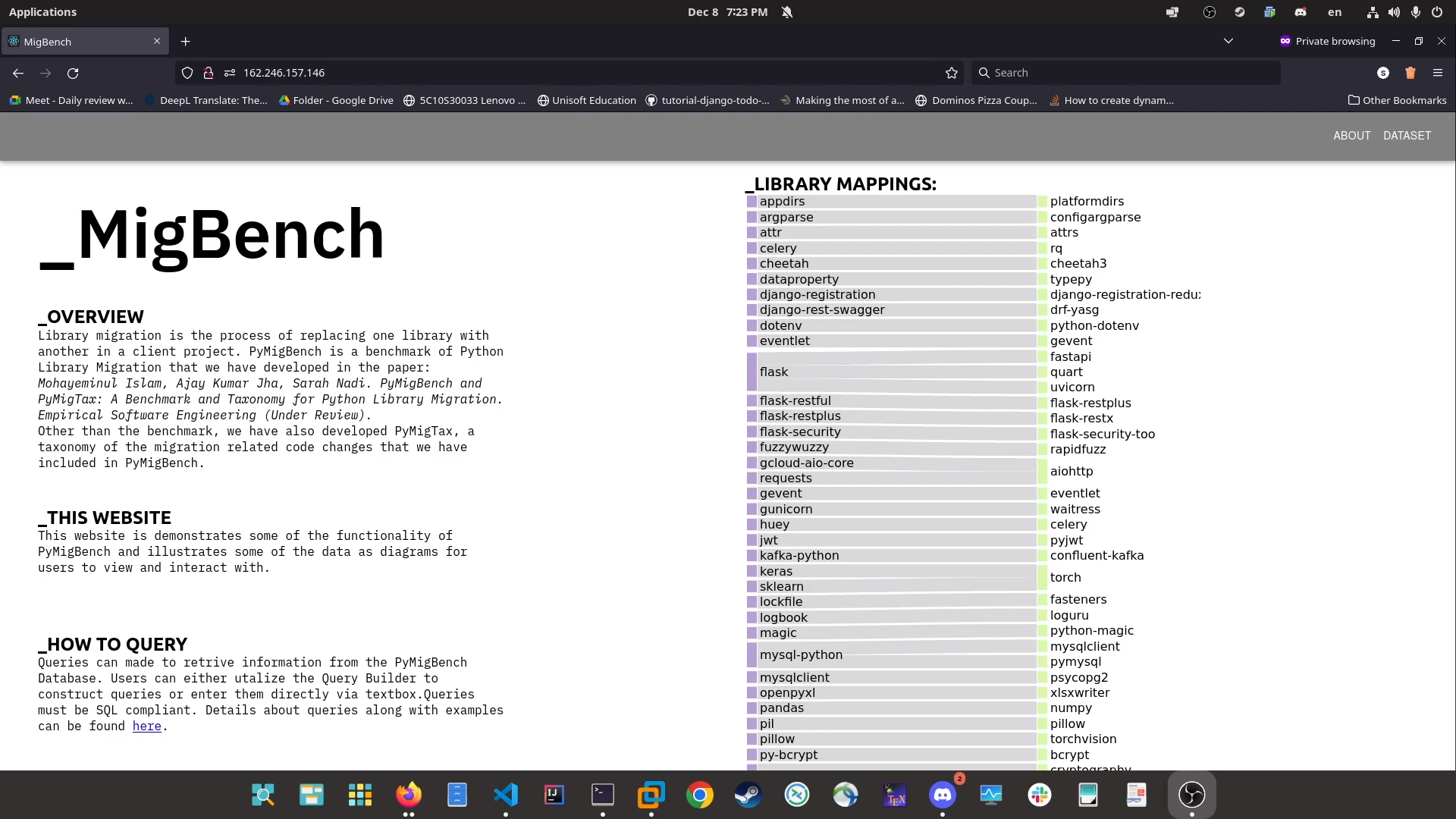Image resolution: width=1456 pixels, height=819 pixels.
Task: Click the microphone icon in the system tray
Action: click(1415, 12)
